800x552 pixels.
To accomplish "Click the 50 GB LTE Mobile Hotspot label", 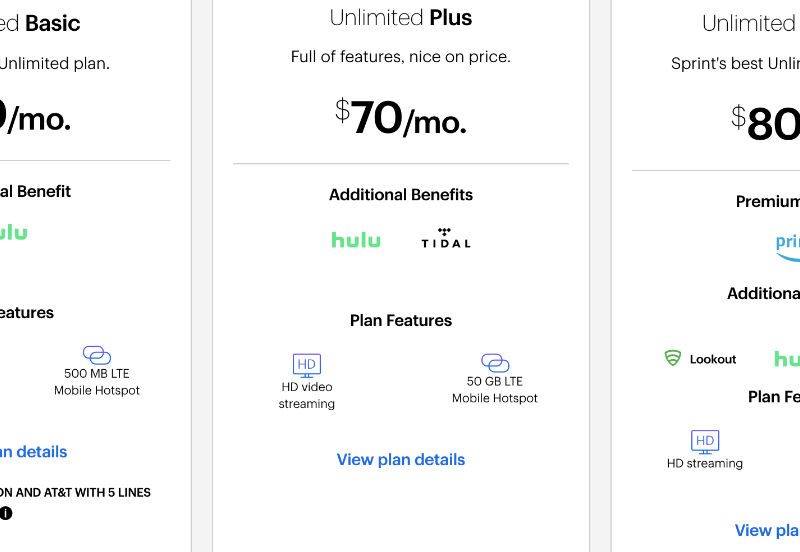I will tap(495, 390).
